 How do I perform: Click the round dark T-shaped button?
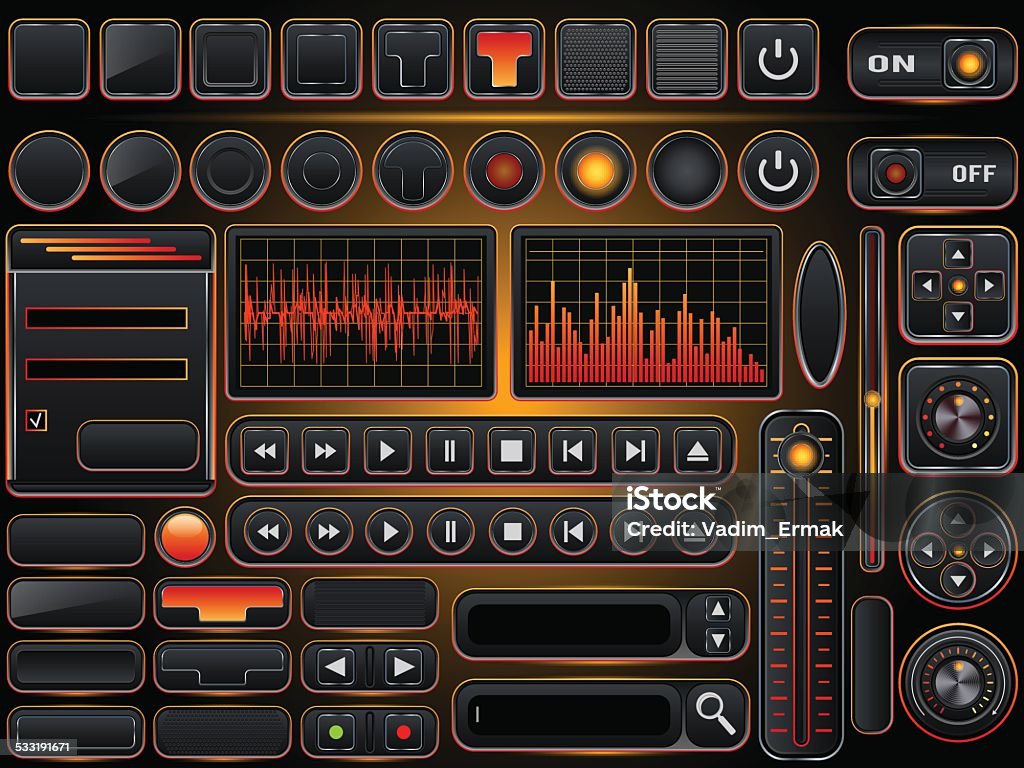point(412,171)
